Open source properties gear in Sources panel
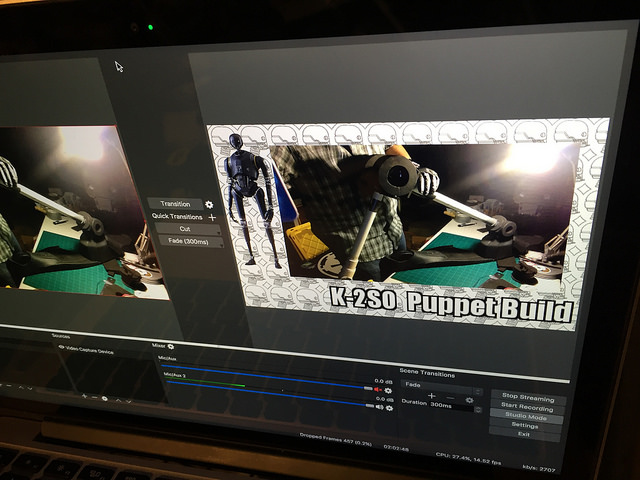640x480 pixels. point(104,399)
